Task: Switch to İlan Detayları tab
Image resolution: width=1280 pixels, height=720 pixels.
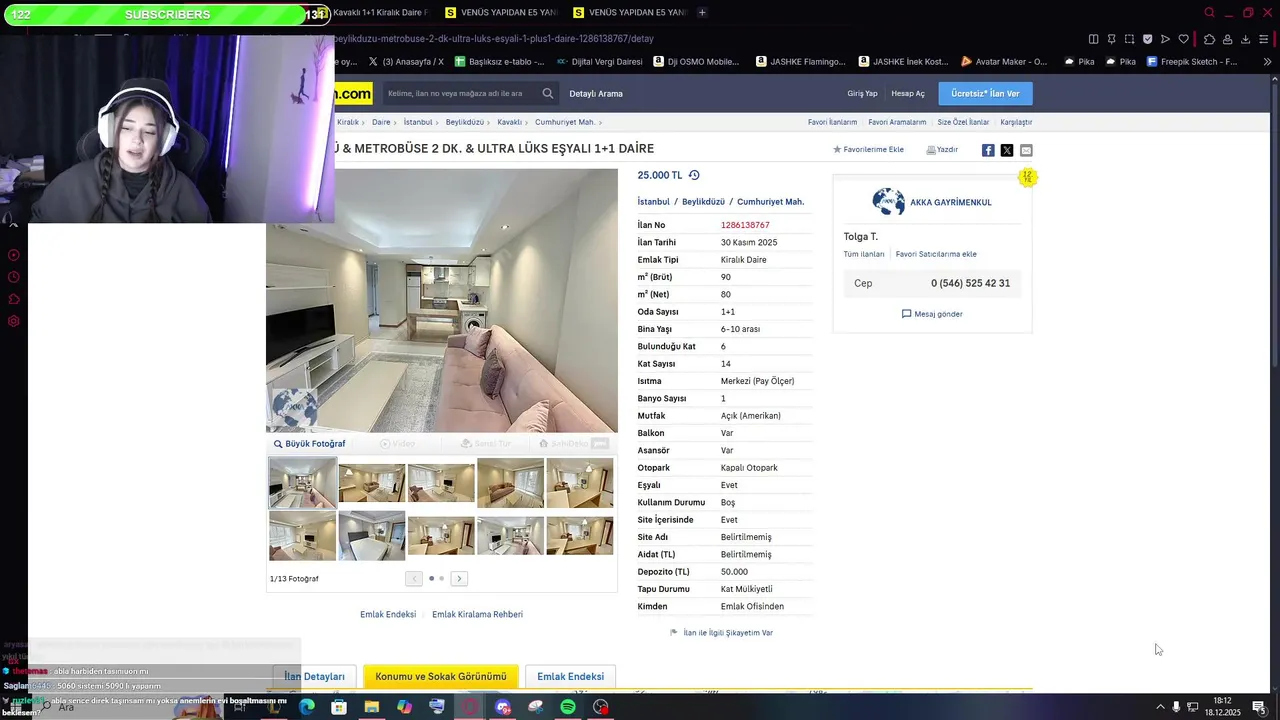Action: click(x=314, y=677)
